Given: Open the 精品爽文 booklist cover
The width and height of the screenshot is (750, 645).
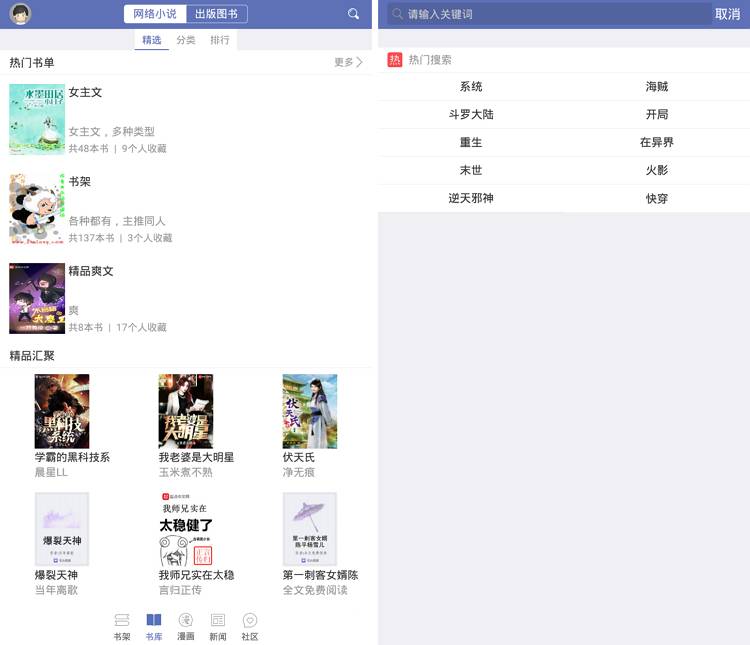Looking at the screenshot, I should (37, 298).
